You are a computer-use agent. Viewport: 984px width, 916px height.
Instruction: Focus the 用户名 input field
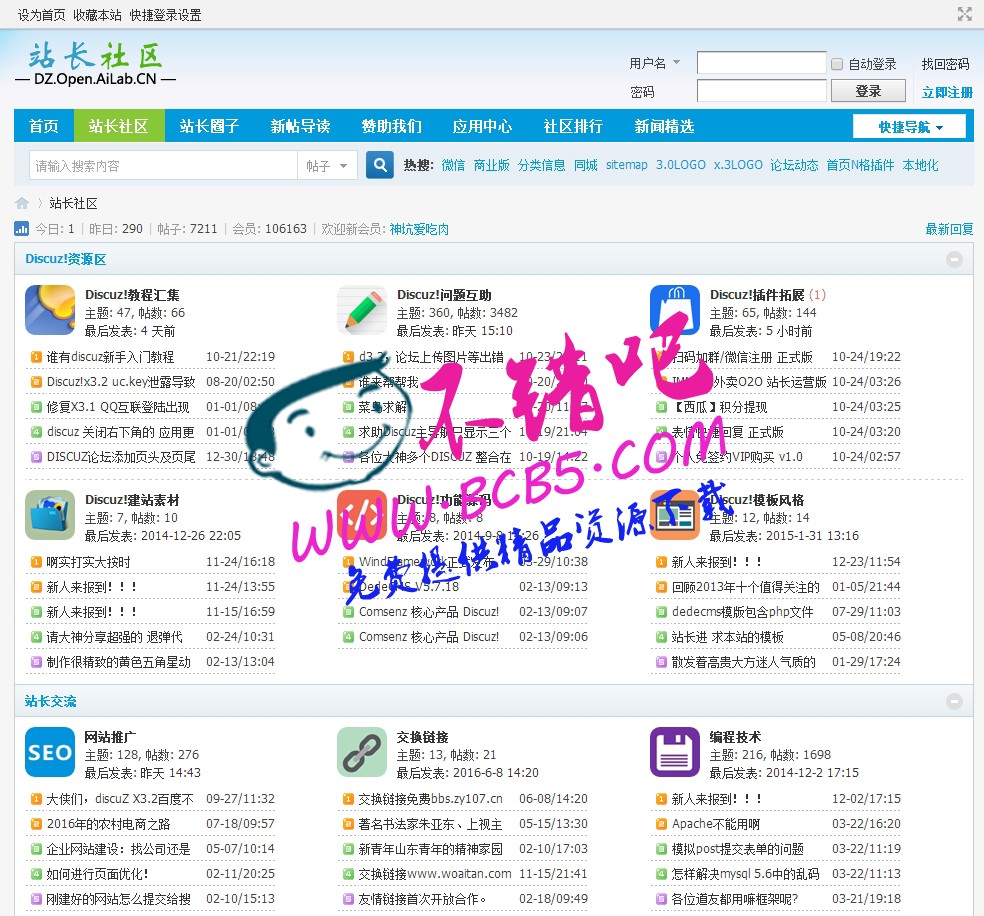(x=762, y=63)
